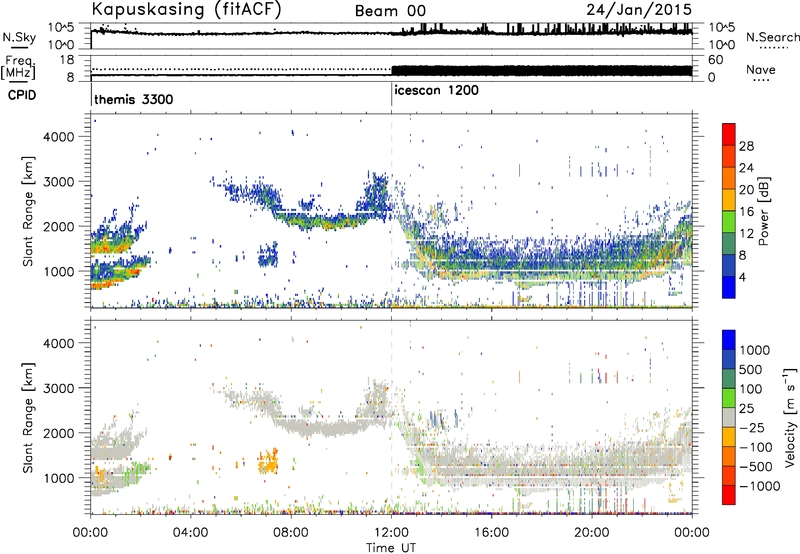
Task: Click the '08:00' time tick label
Action: click(291, 533)
